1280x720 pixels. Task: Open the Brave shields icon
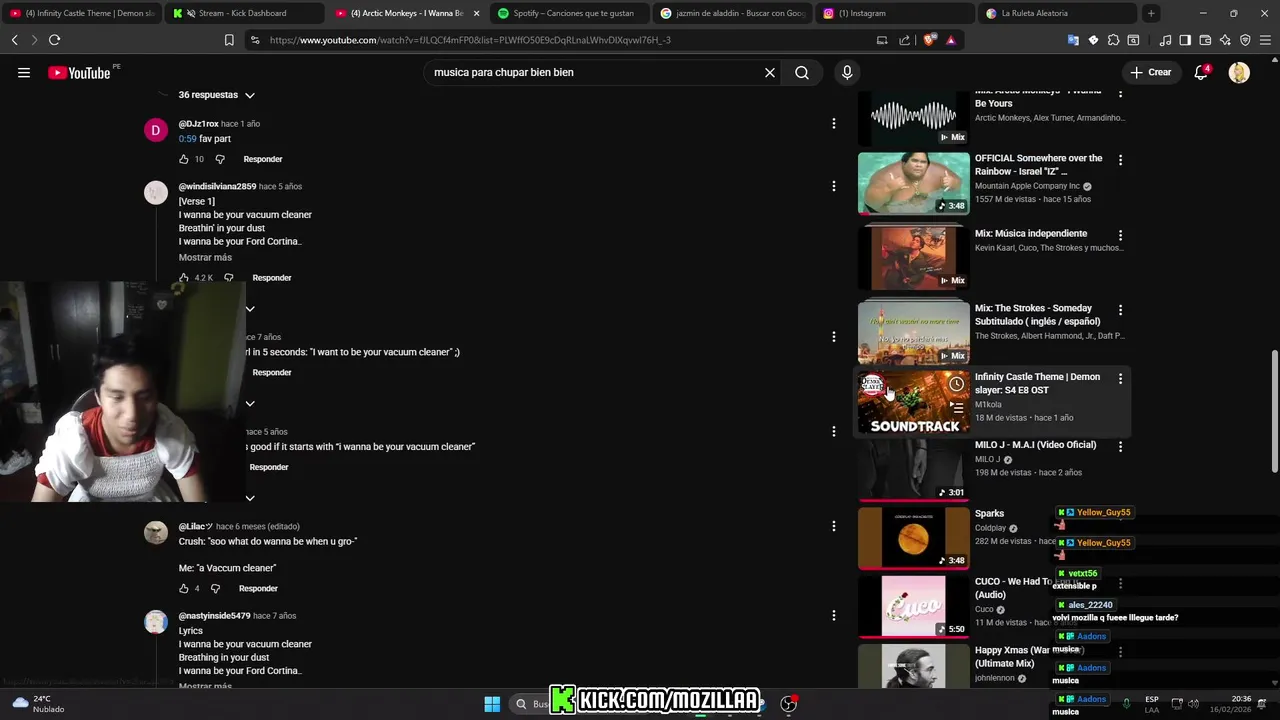[929, 40]
